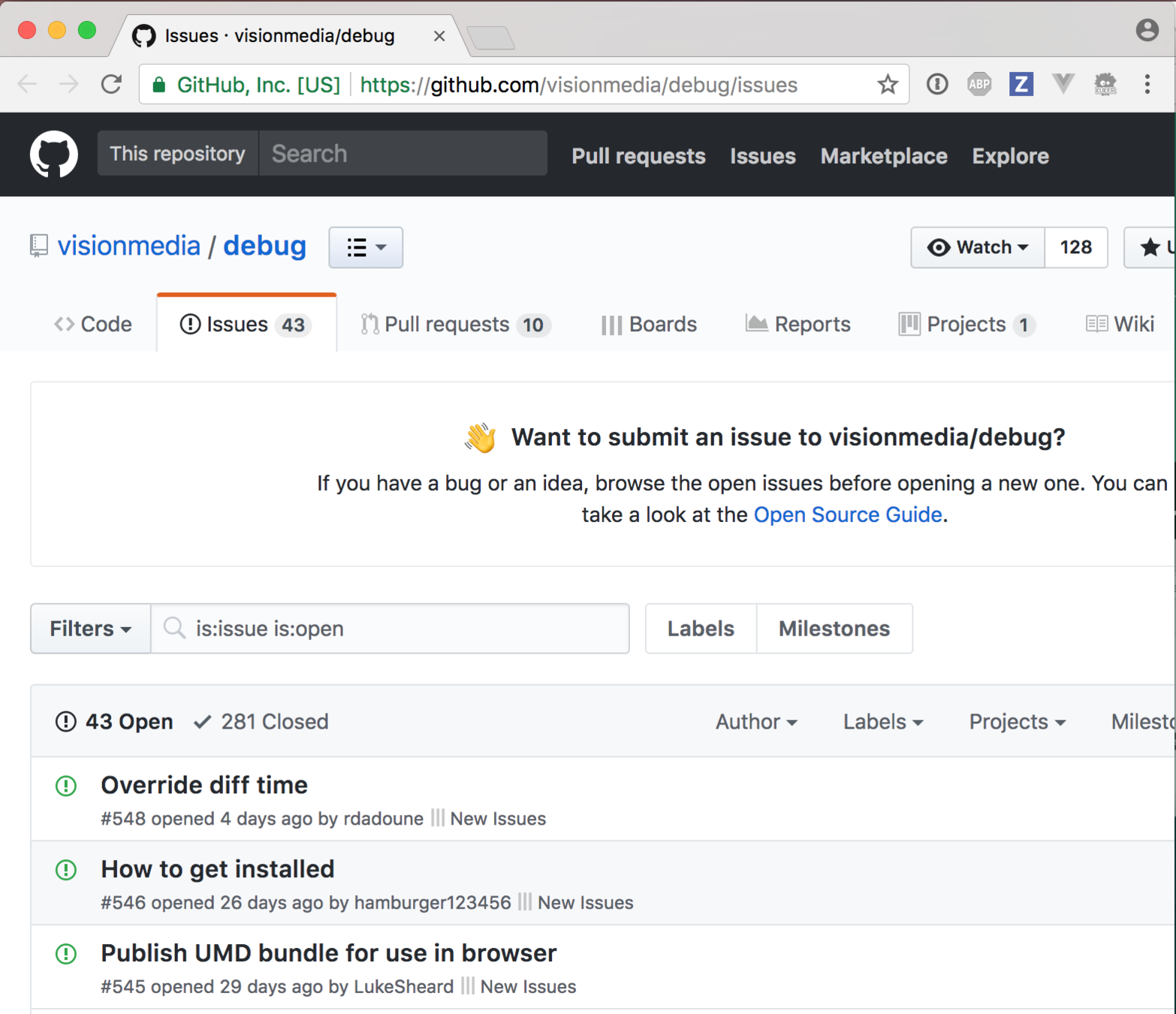
Task: Select the Issues 43 tab
Action: coord(246,324)
